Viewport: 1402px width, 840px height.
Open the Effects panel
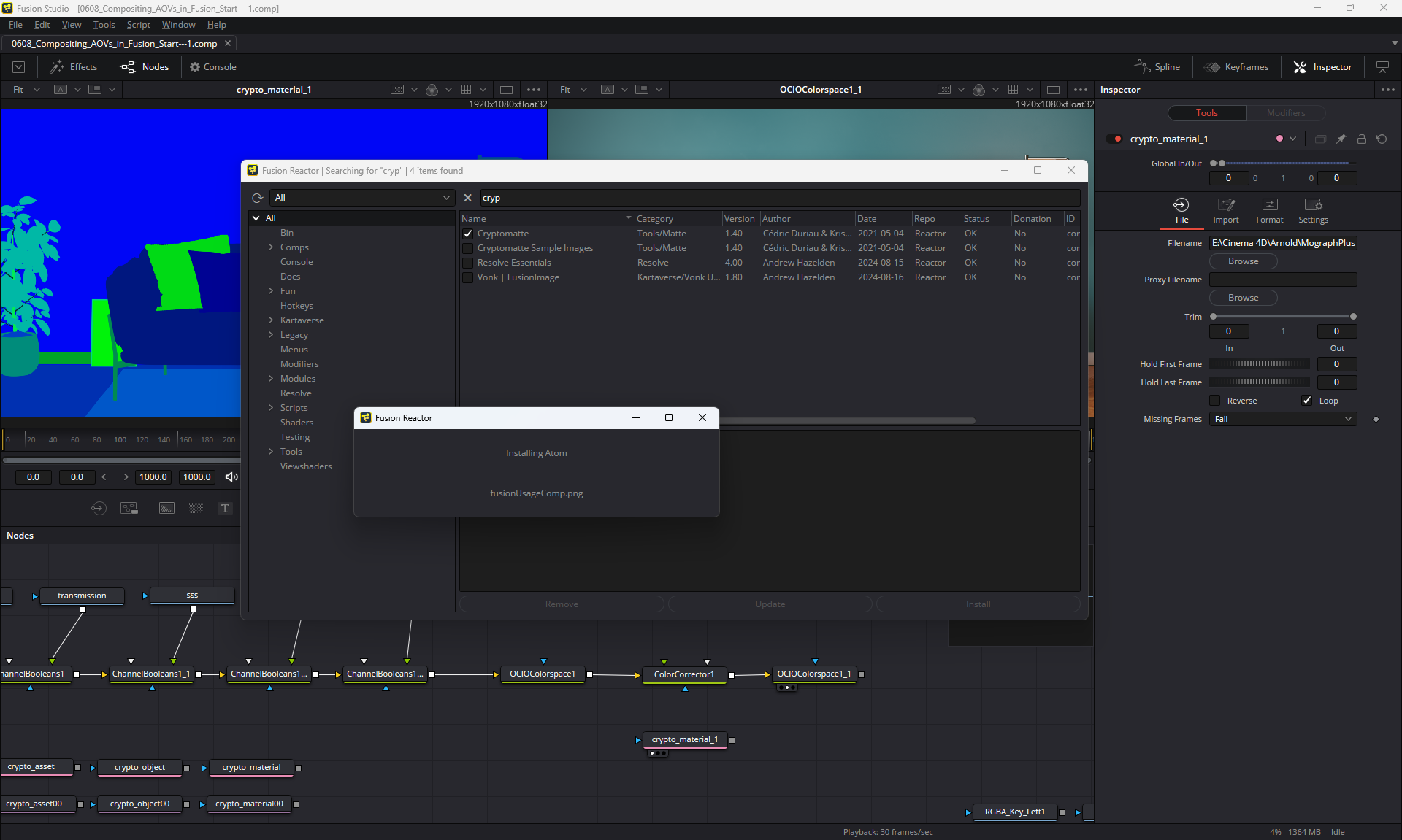(73, 67)
